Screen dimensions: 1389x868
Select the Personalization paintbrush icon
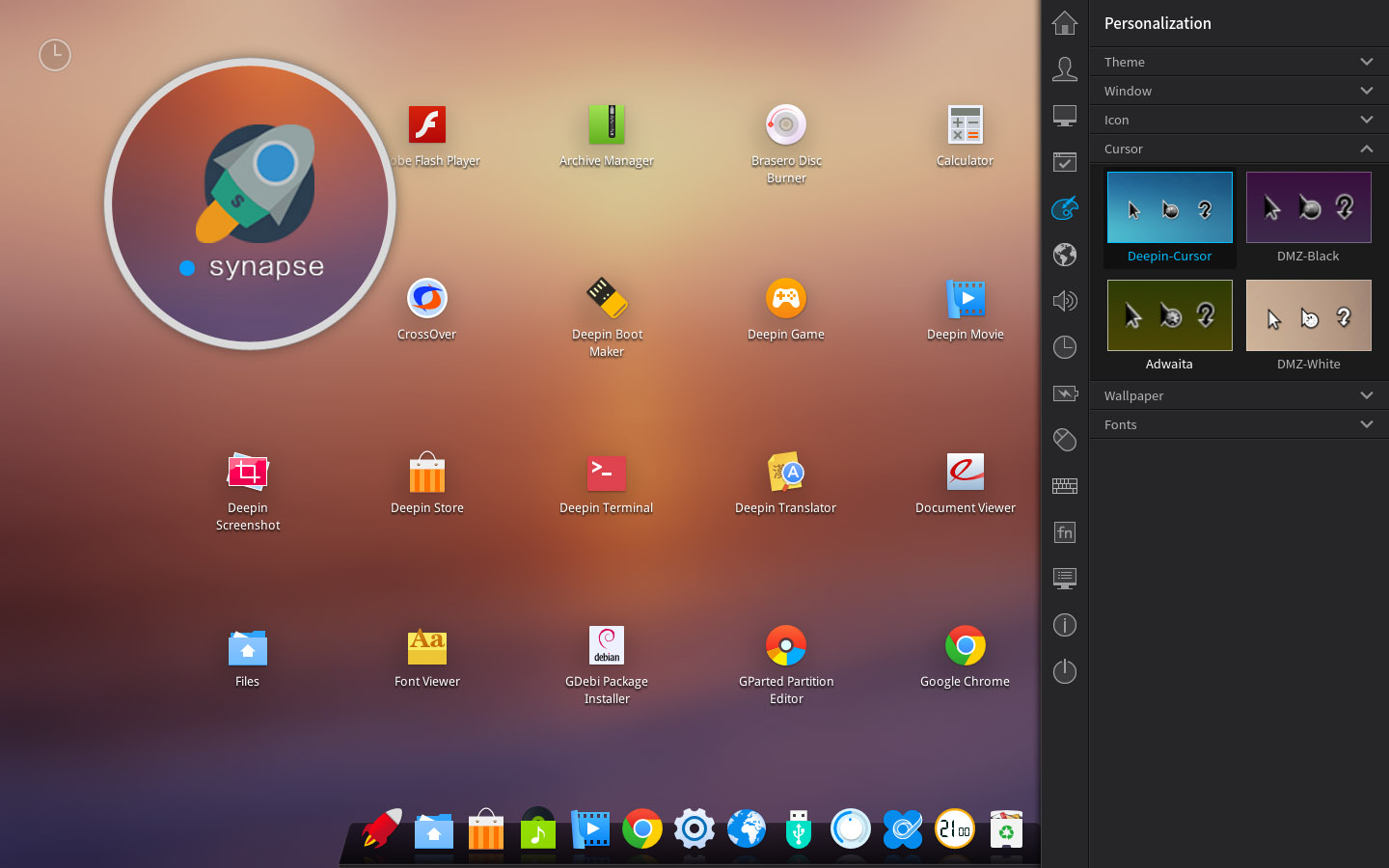click(1065, 207)
